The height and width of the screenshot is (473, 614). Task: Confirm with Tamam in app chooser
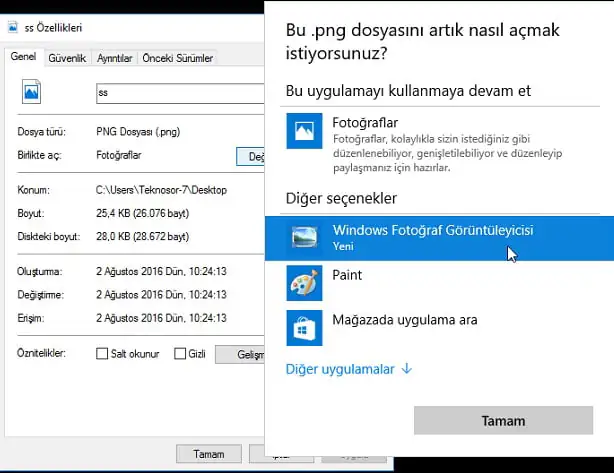[503, 421]
